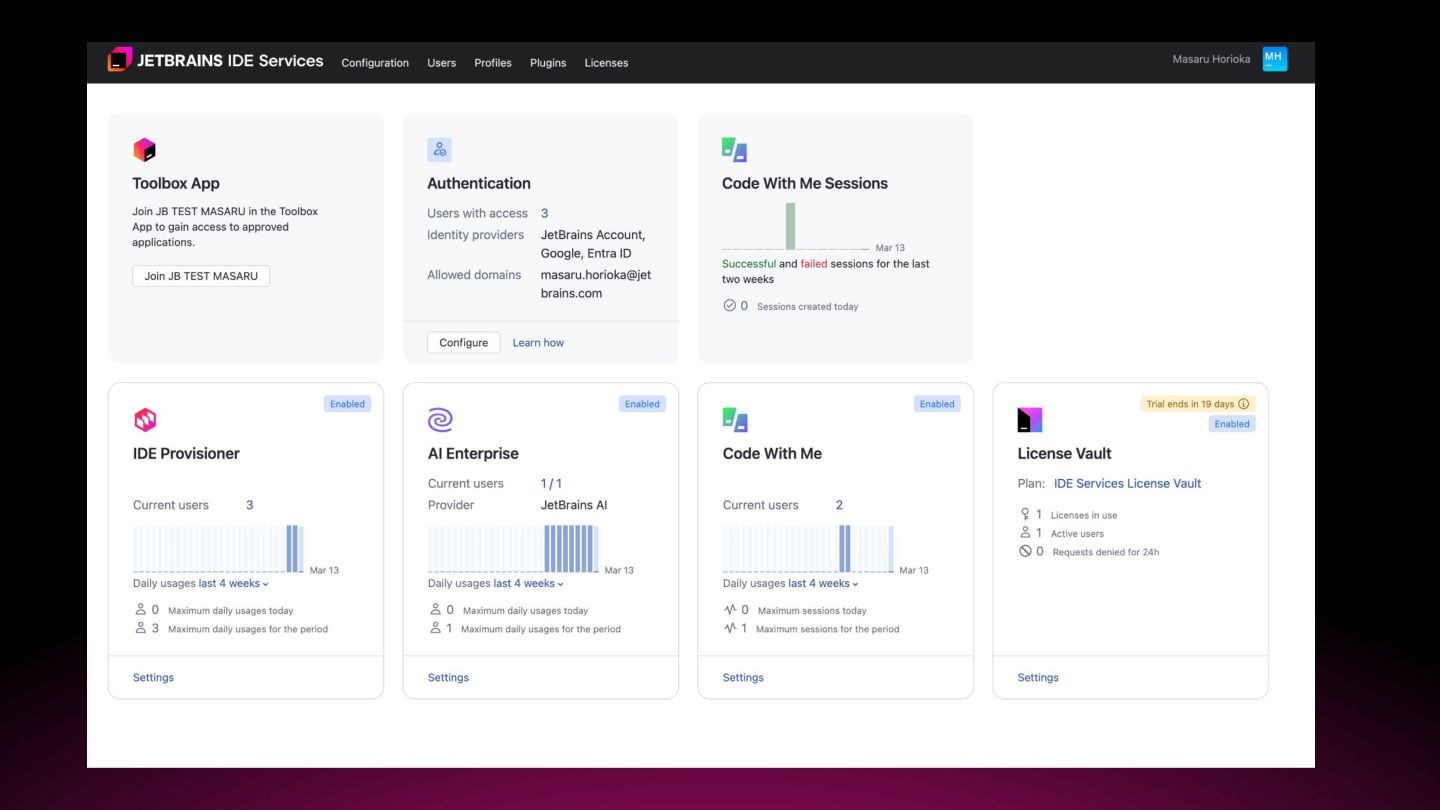The width and height of the screenshot is (1440, 810).
Task: Expand IDE Provisioner last 4 weeks dropdown
Action: [234, 583]
